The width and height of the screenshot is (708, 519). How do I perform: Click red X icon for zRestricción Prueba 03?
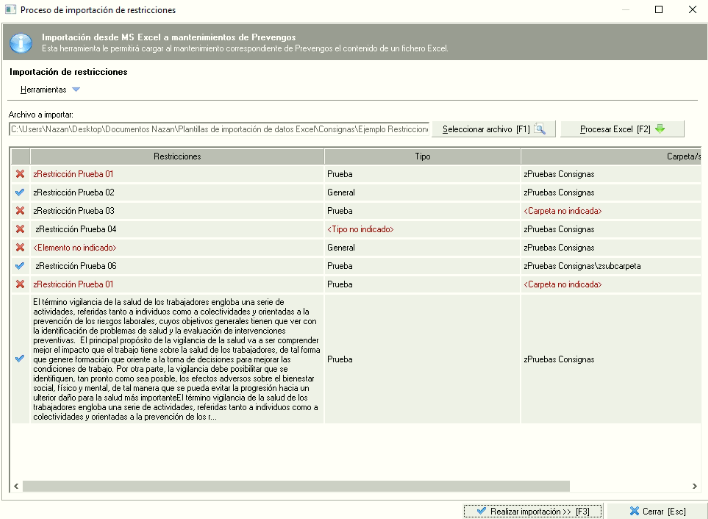pos(20,211)
